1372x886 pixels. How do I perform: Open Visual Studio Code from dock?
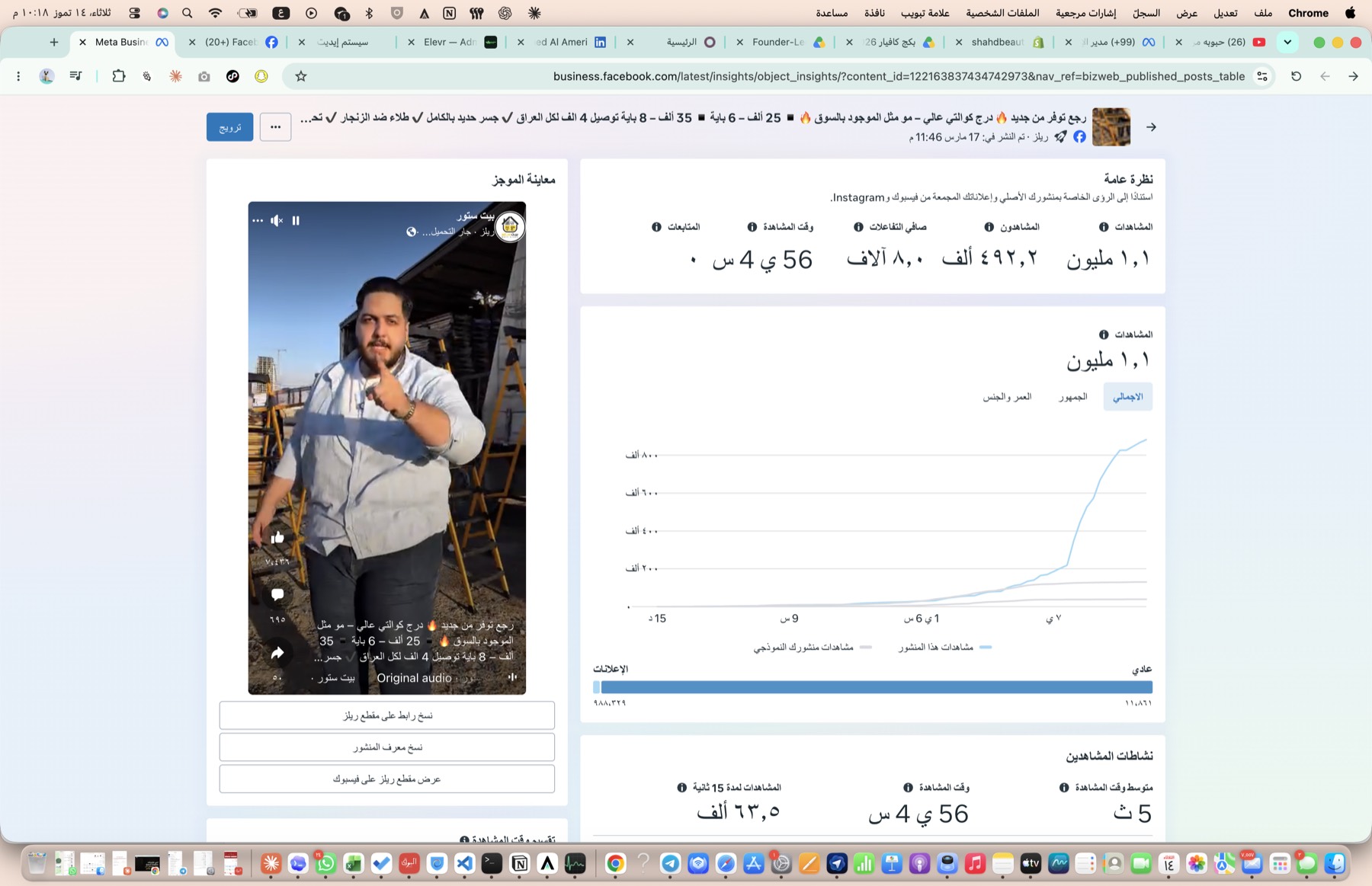pyautogui.click(x=465, y=863)
